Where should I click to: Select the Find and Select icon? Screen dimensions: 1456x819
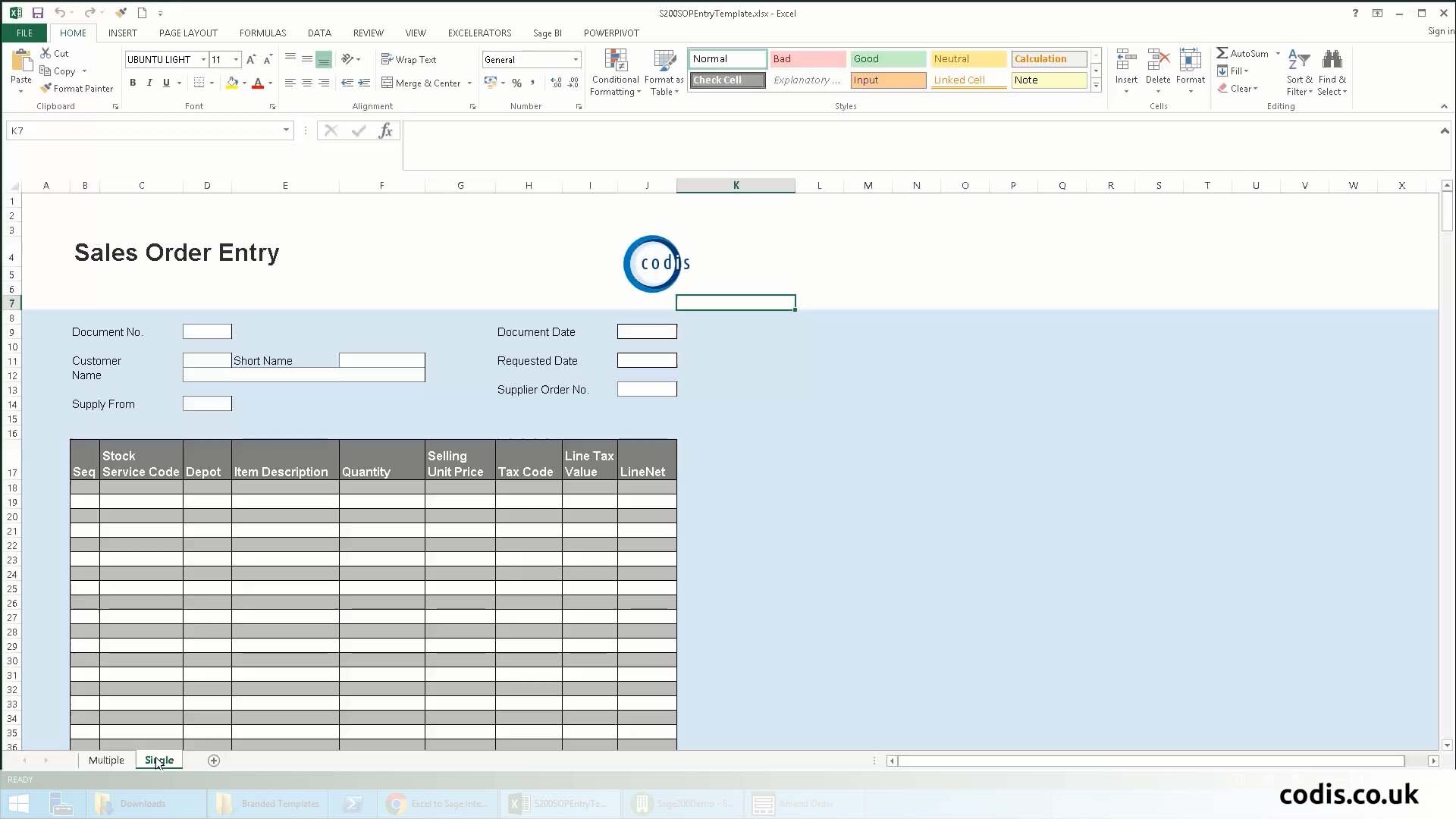[1333, 71]
